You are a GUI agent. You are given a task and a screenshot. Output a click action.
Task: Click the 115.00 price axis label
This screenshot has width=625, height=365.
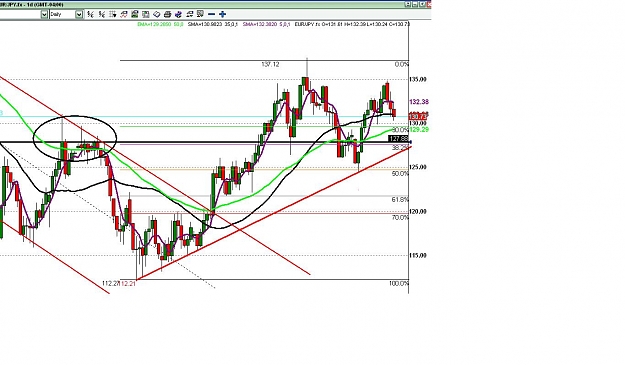(417, 255)
